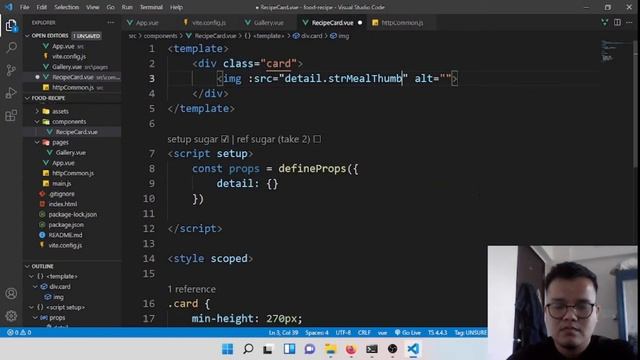Click CRLF end of line selector
The width and height of the screenshot is (640, 360).
(x=364, y=333)
